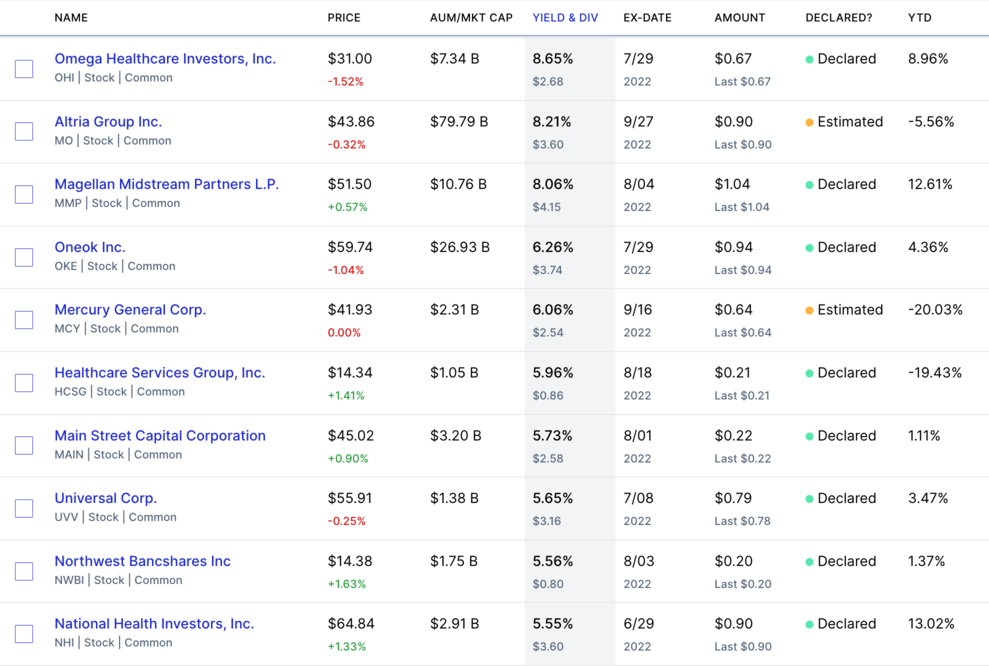
Task: Click the $26.93 B market cap
Action: pos(460,247)
